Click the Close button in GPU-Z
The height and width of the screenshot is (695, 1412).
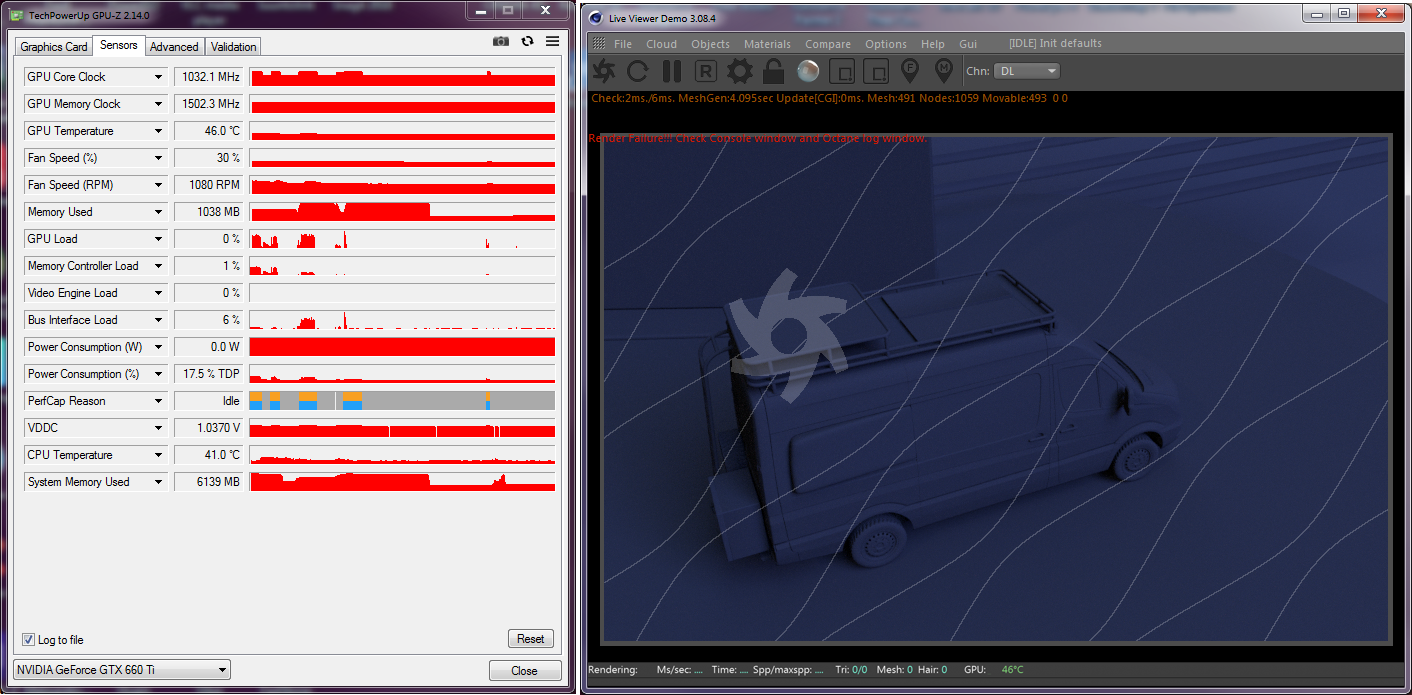pyautogui.click(x=524, y=671)
